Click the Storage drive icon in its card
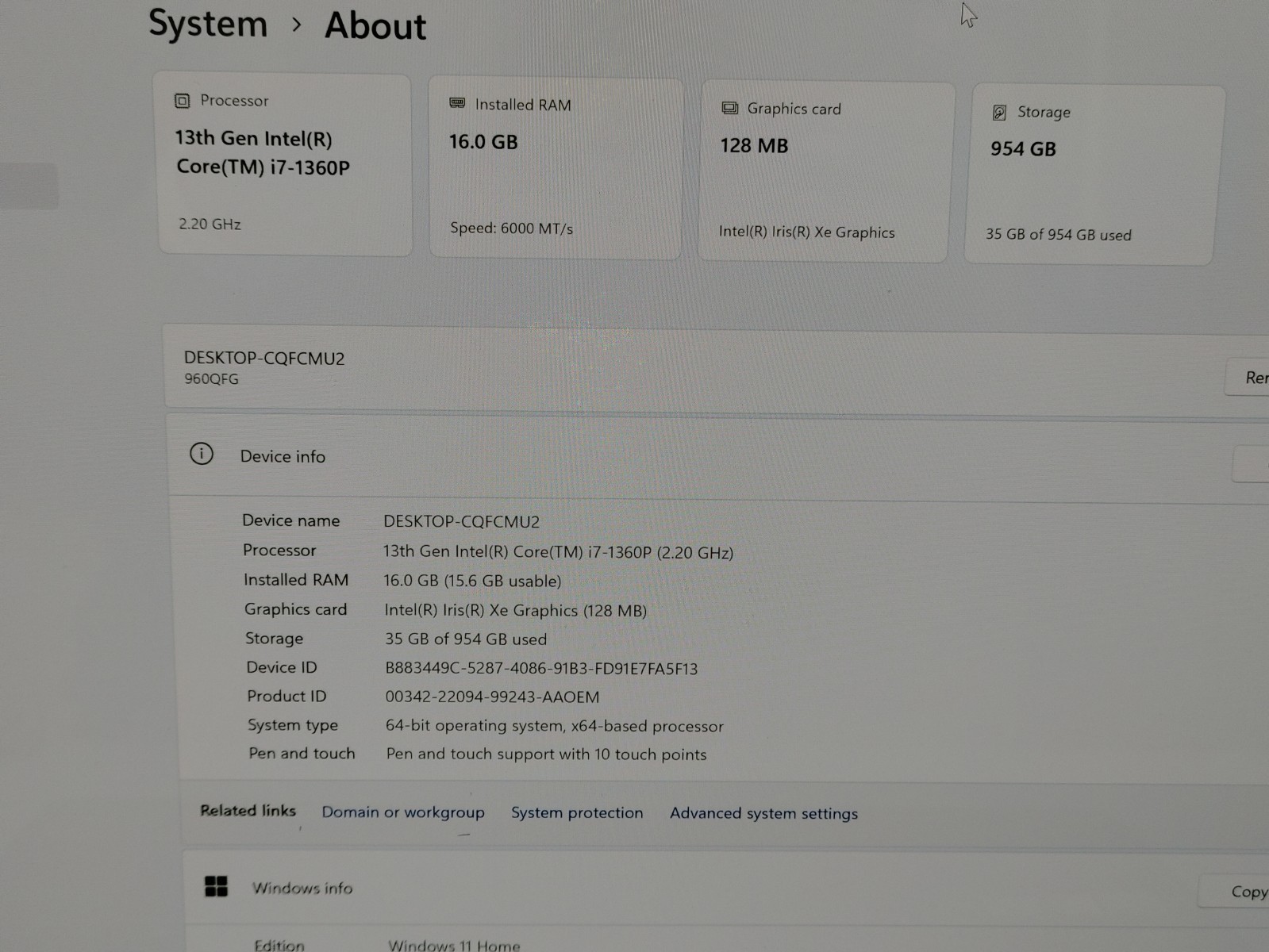 coord(1000,113)
